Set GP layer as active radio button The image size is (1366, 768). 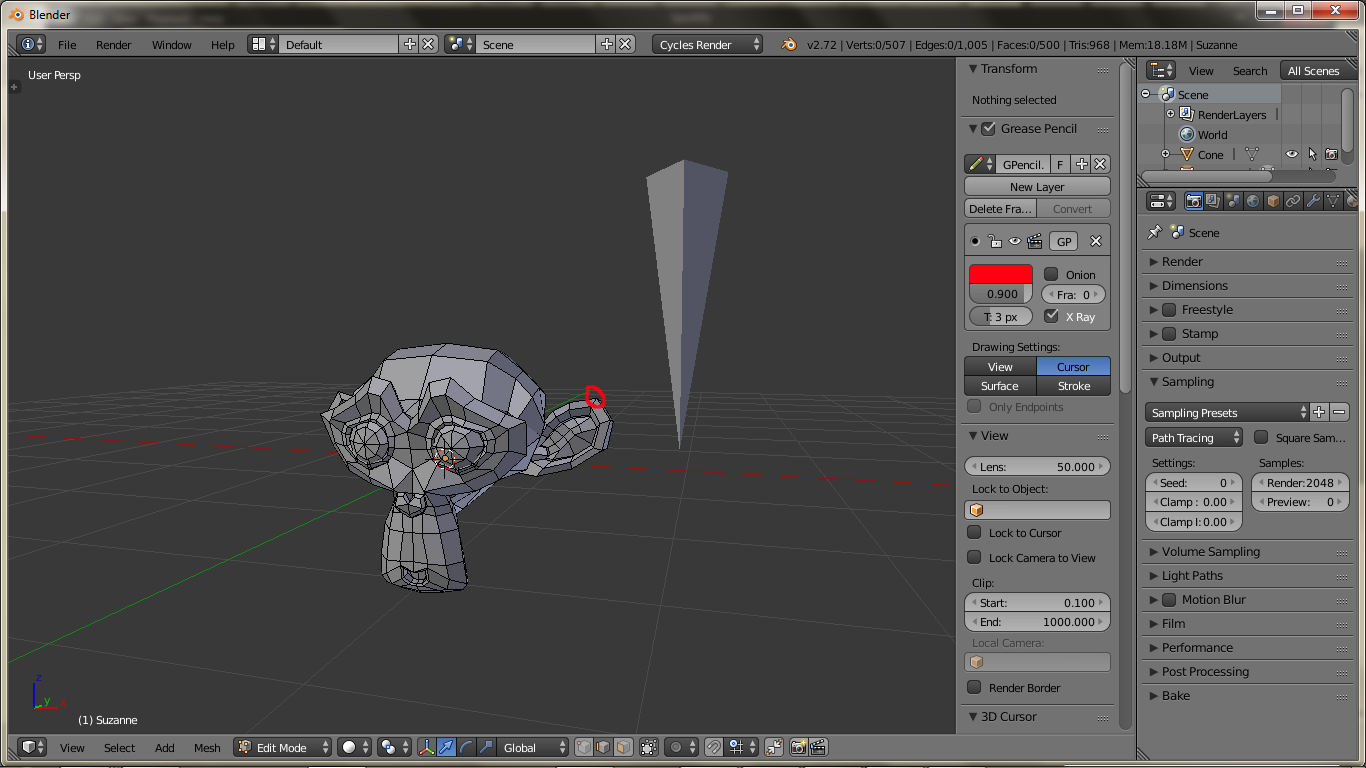click(x=975, y=241)
